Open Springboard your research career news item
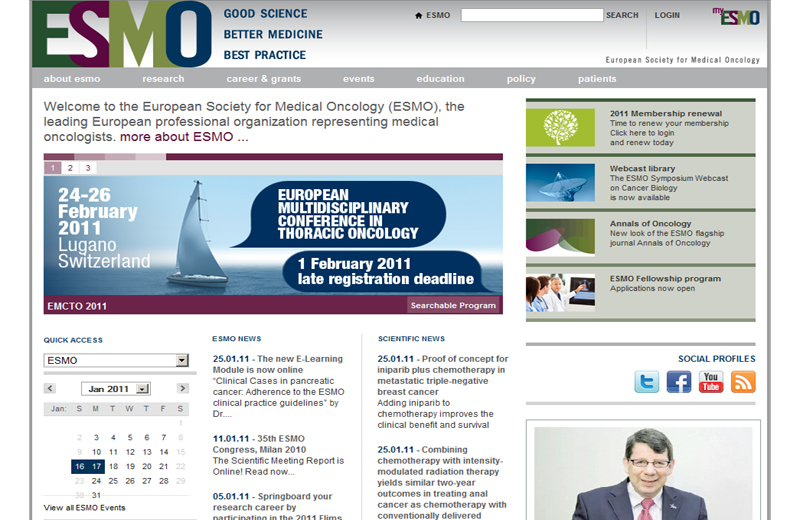The image size is (800, 520). click(x=277, y=507)
